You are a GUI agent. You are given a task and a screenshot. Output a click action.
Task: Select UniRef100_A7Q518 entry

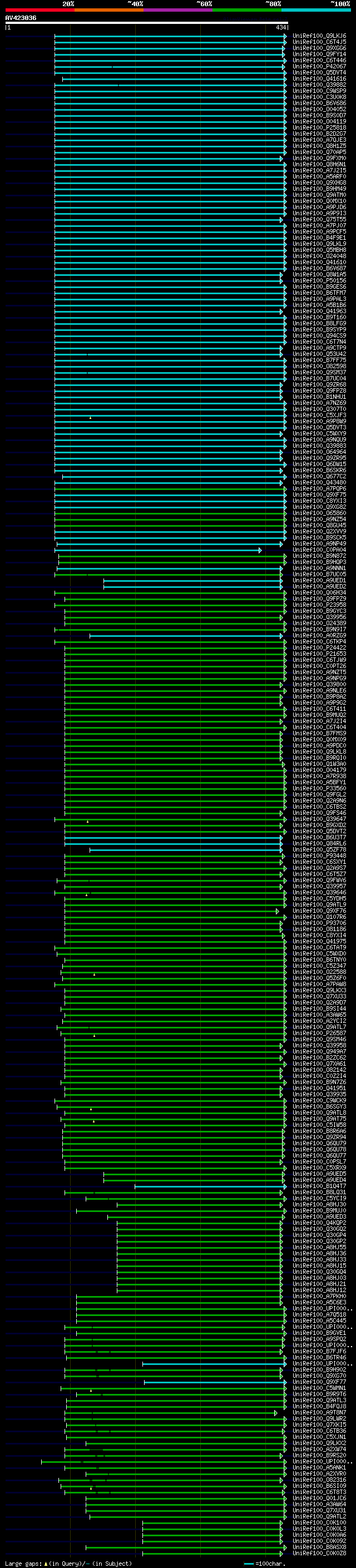tap(319, 1314)
